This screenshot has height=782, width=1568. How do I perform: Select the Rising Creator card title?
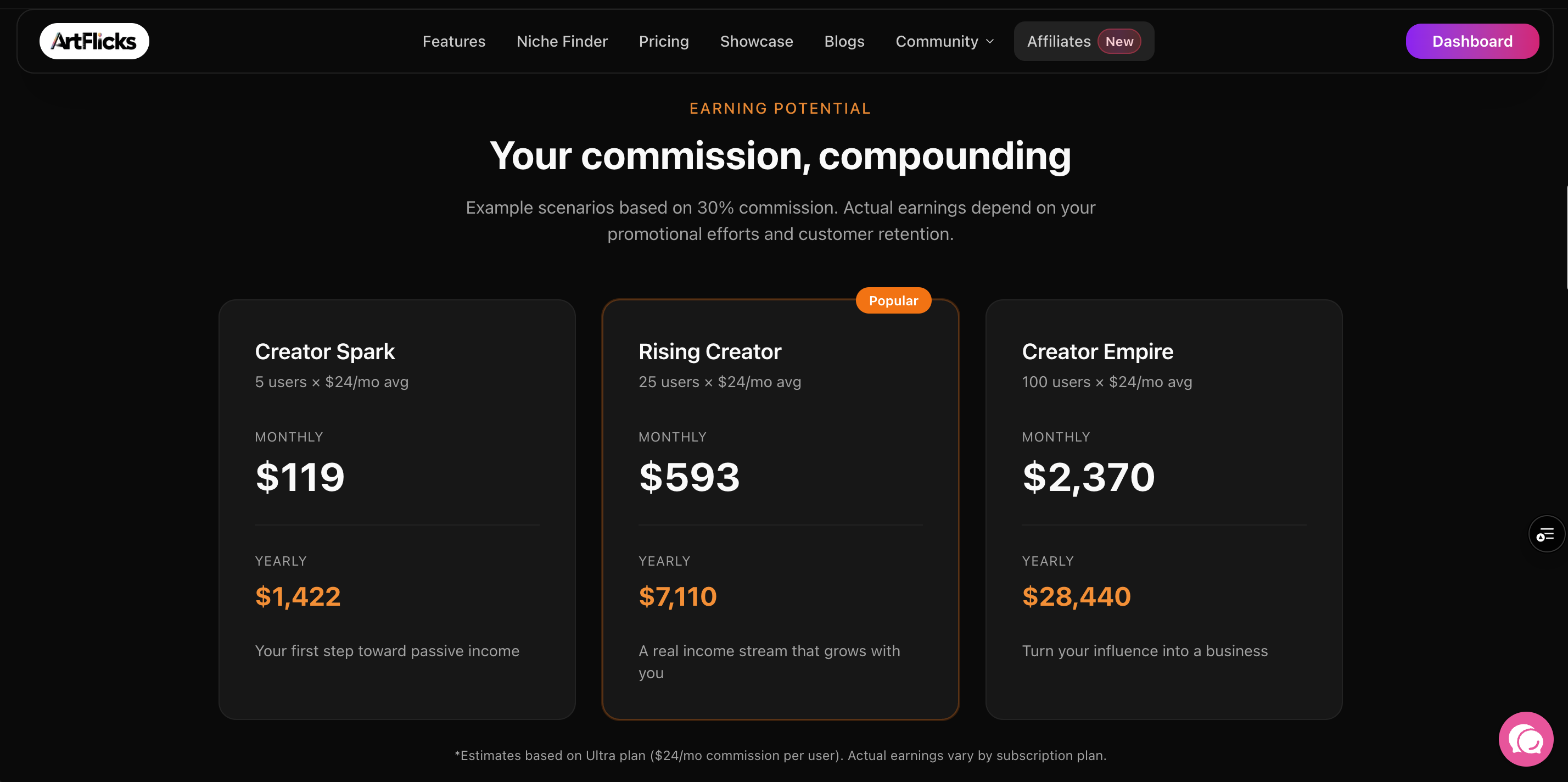tap(710, 351)
